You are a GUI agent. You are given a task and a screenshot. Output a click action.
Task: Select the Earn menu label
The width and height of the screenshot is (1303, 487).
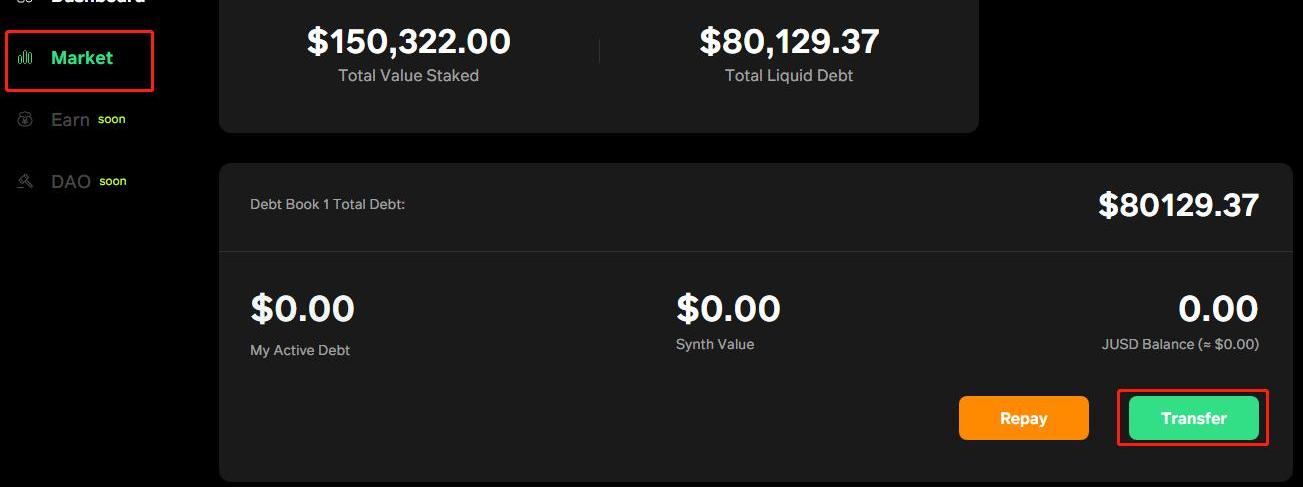click(70, 120)
